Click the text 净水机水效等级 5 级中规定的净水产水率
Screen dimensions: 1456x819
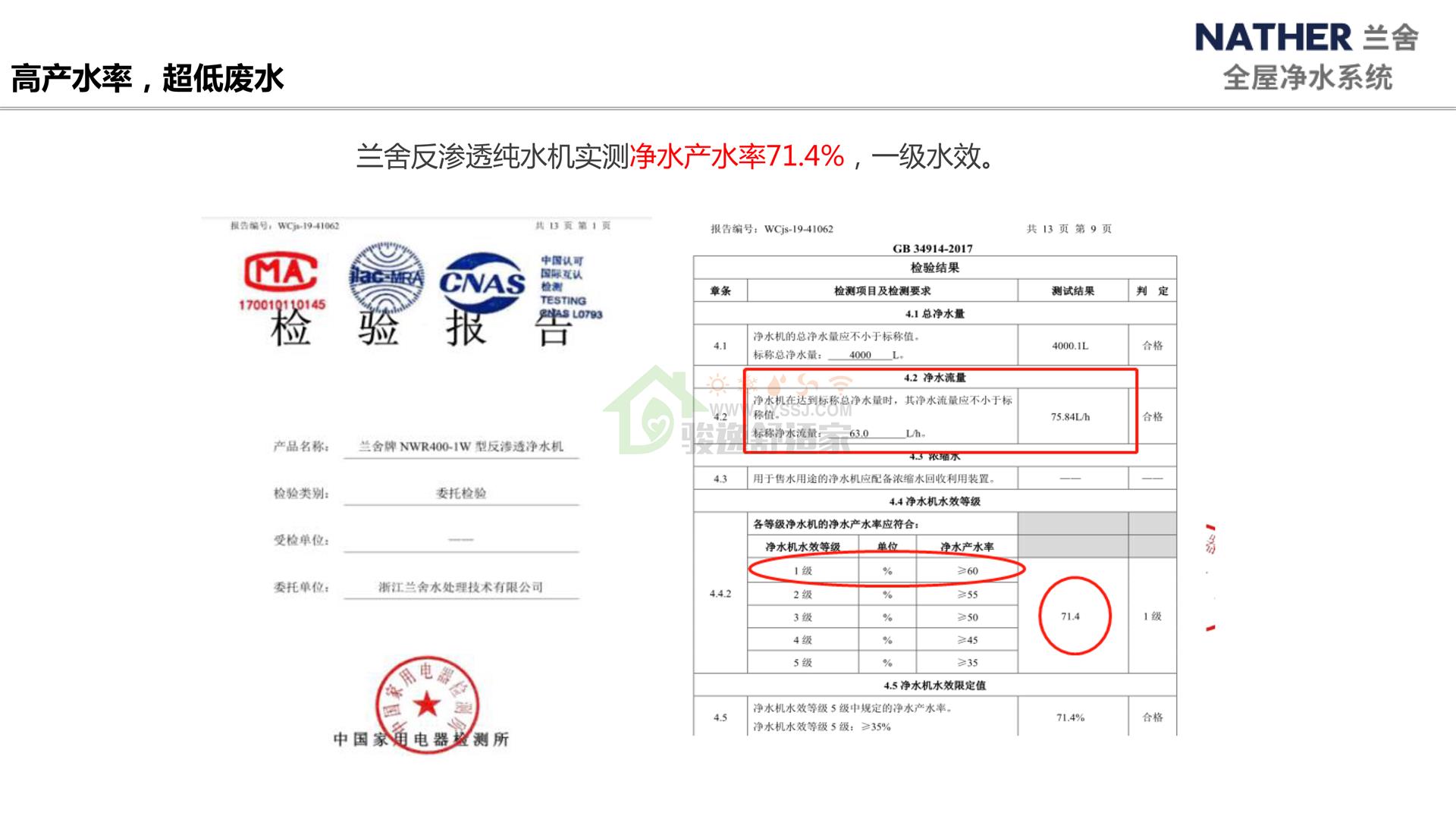click(x=852, y=708)
